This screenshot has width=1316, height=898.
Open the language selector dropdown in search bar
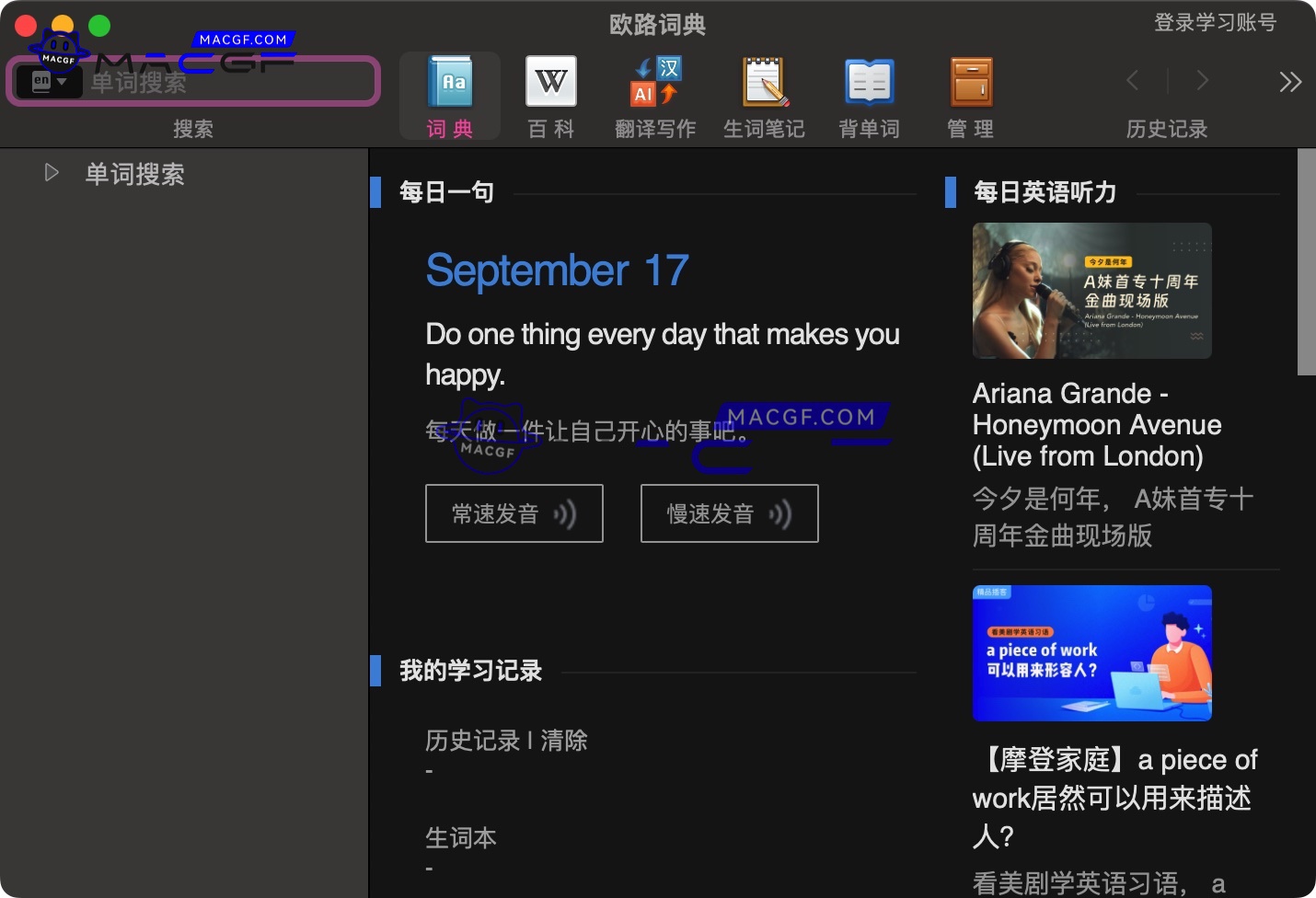coord(51,81)
